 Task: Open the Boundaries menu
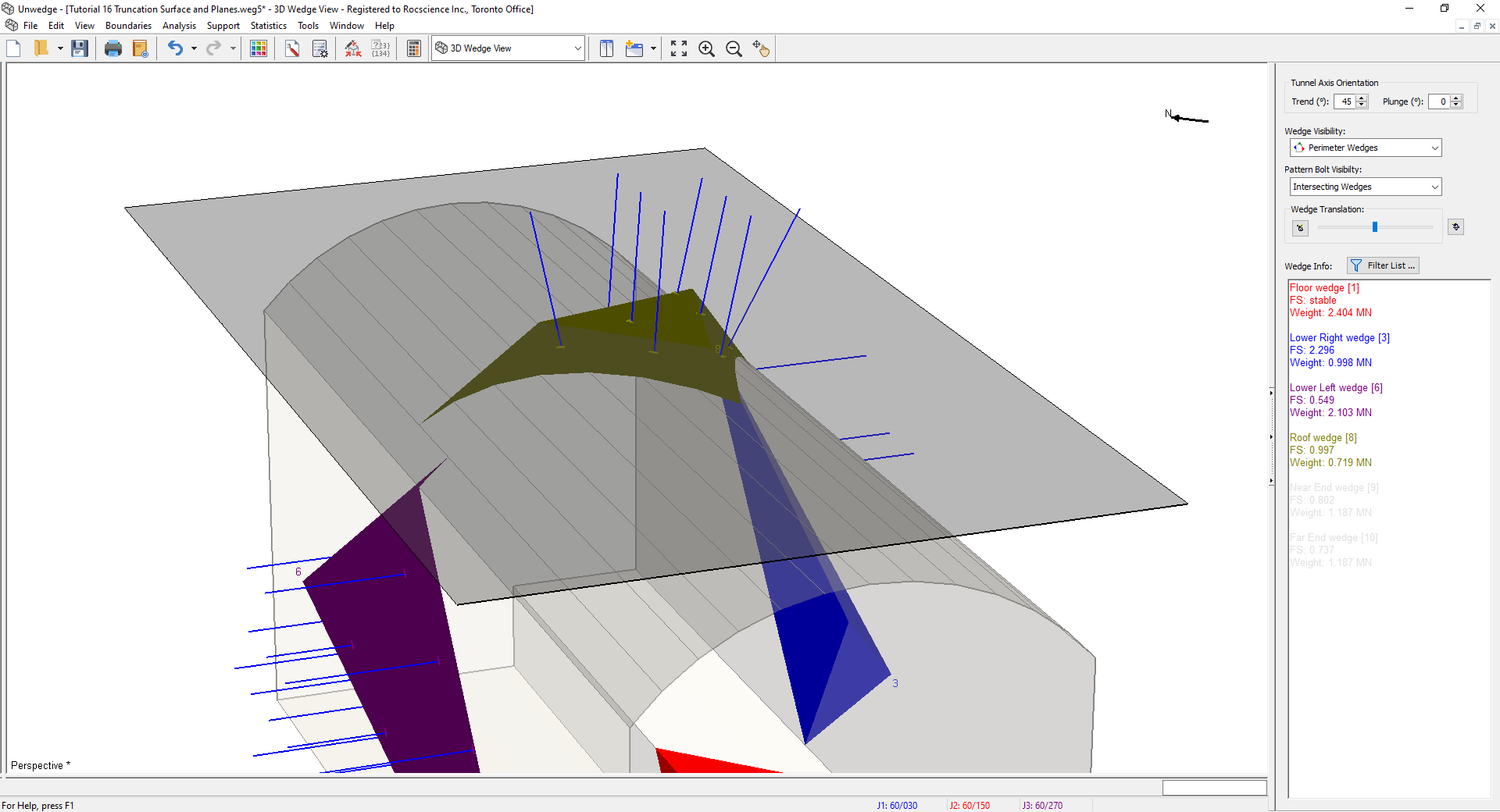coord(128,26)
